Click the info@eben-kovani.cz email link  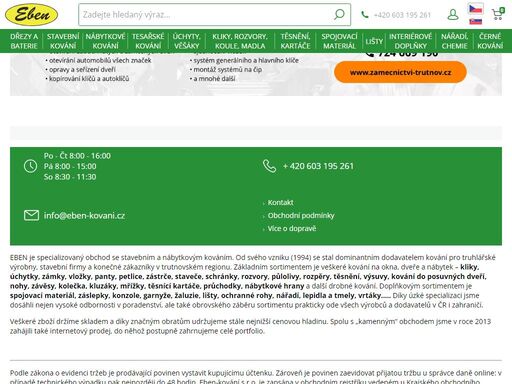click(x=84, y=215)
